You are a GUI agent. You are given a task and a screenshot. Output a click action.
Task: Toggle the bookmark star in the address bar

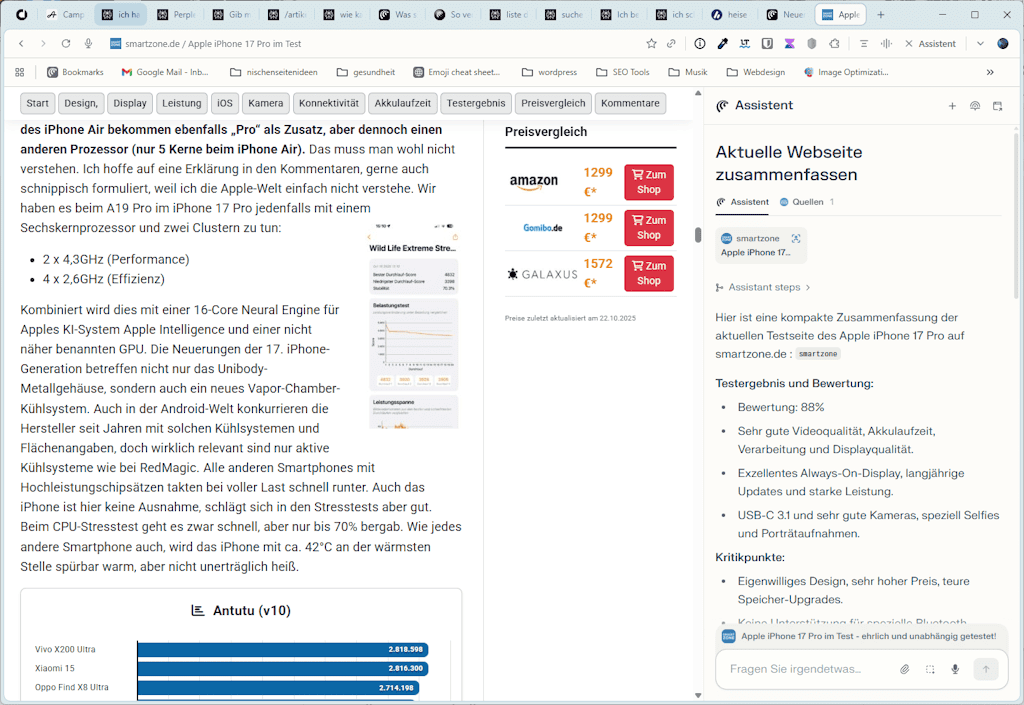(651, 44)
